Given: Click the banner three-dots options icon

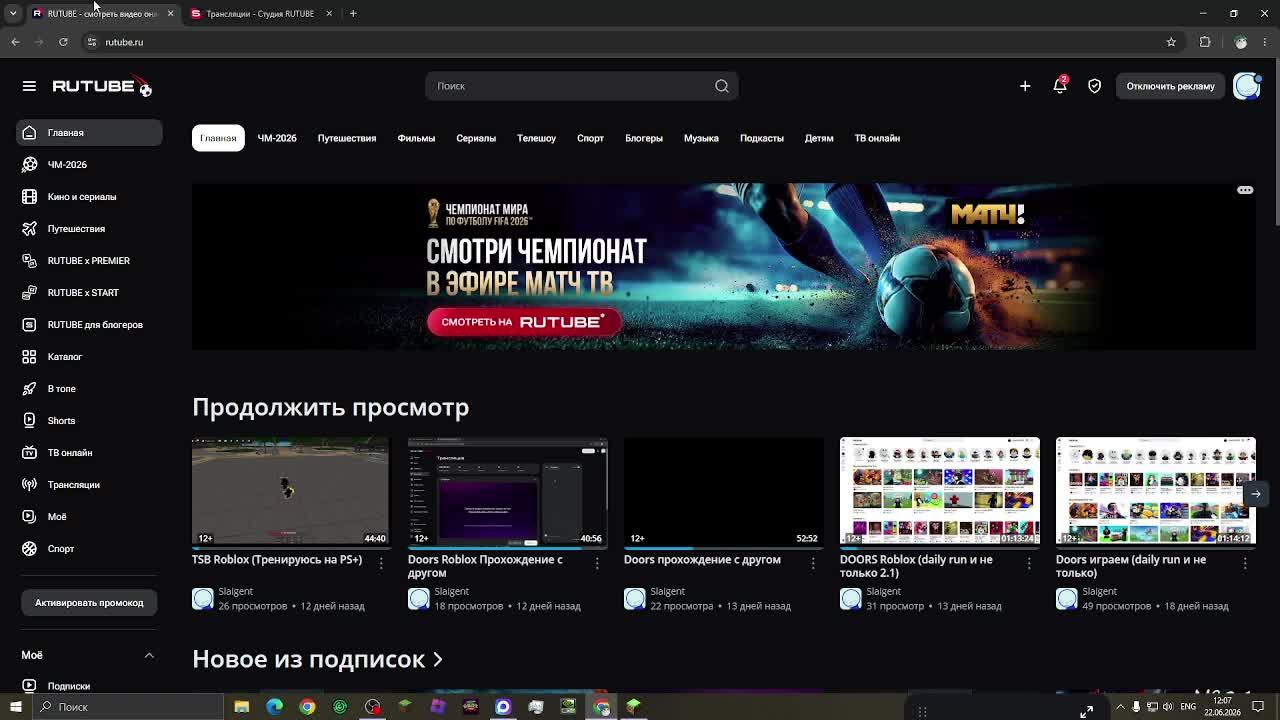Looking at the screenshot, I should pyautogui.click(x=1245, y=190).
